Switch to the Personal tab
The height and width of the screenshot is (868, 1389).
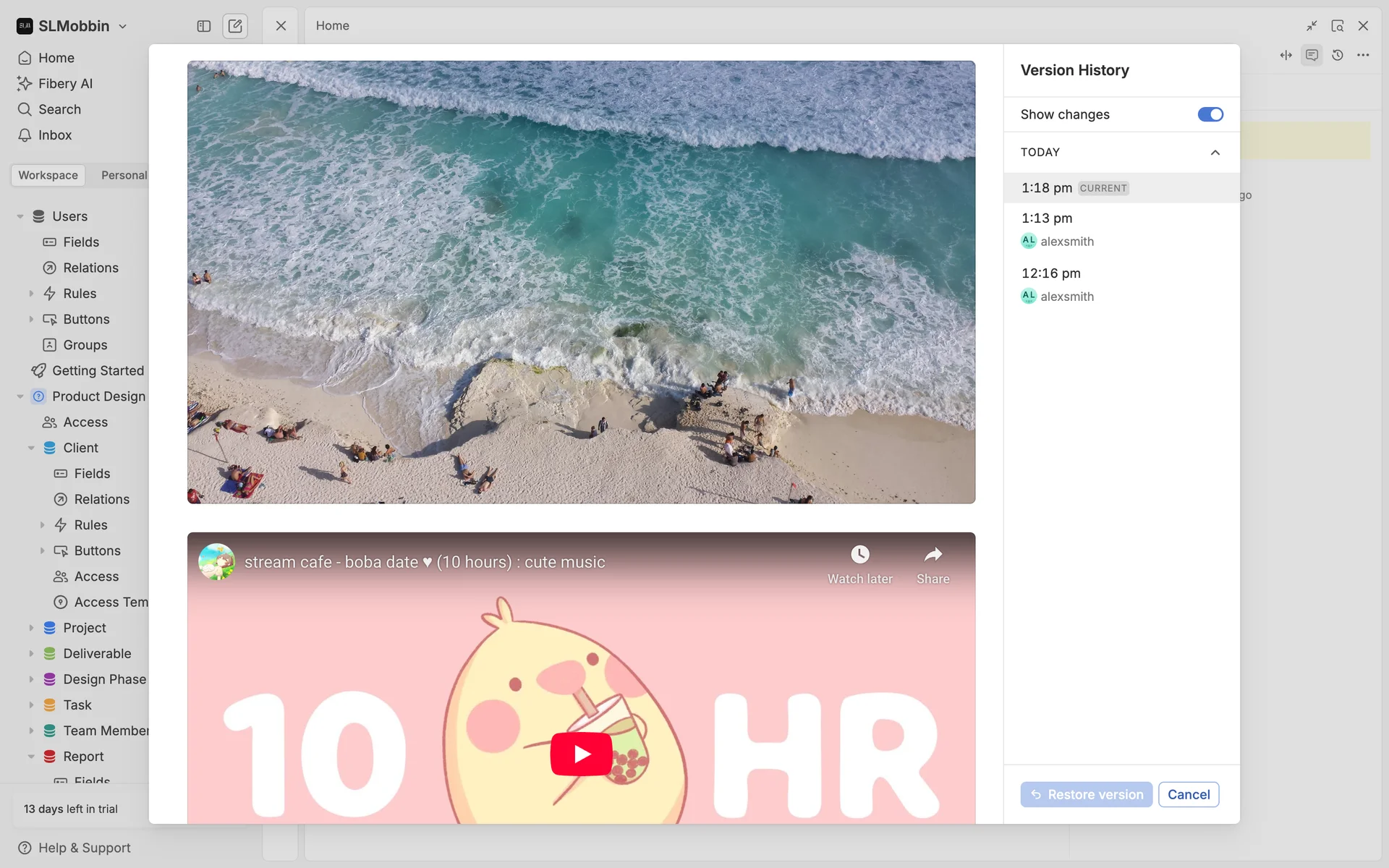(124, 175)
